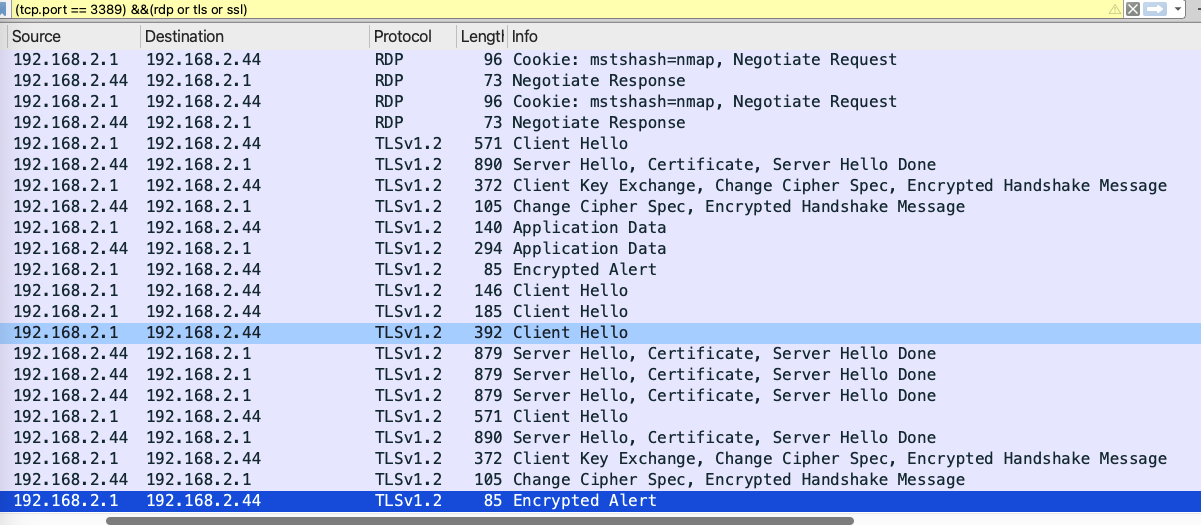Open the recent filter history dropdown arrow
Viewport: 1201px width, 525px height.
(x=1180, y=9)
